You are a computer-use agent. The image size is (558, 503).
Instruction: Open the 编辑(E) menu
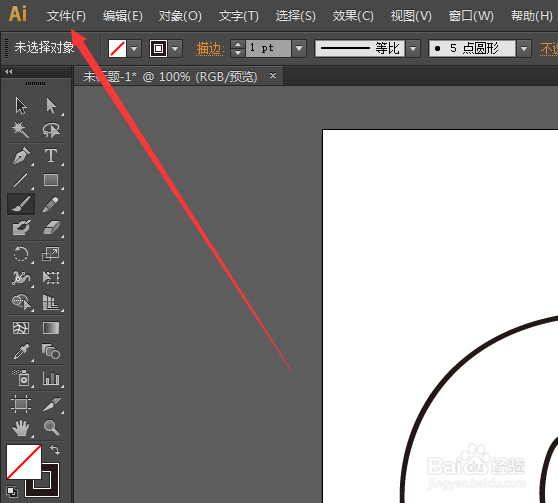122,16
